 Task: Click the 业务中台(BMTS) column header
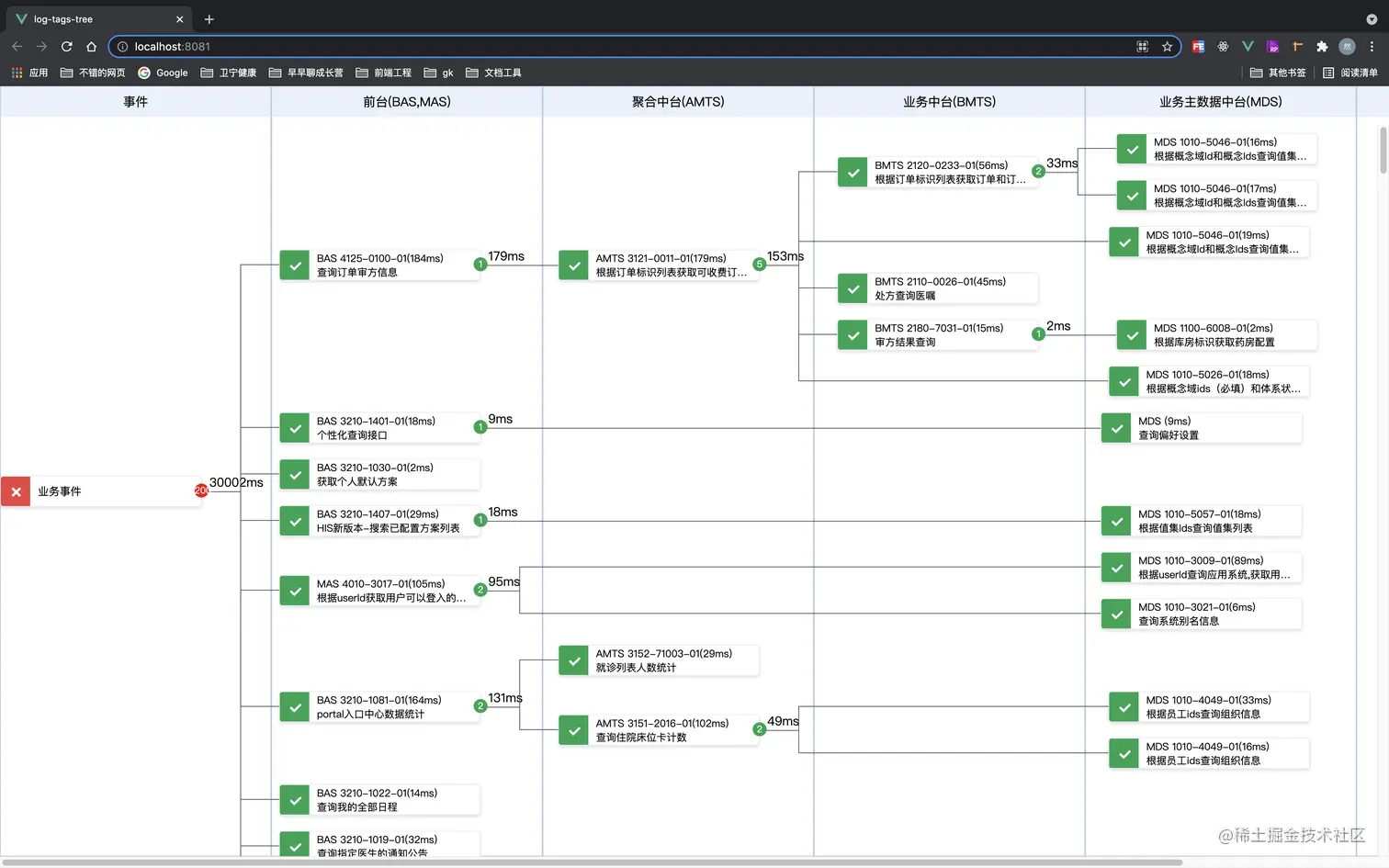[x=949, y=102]
